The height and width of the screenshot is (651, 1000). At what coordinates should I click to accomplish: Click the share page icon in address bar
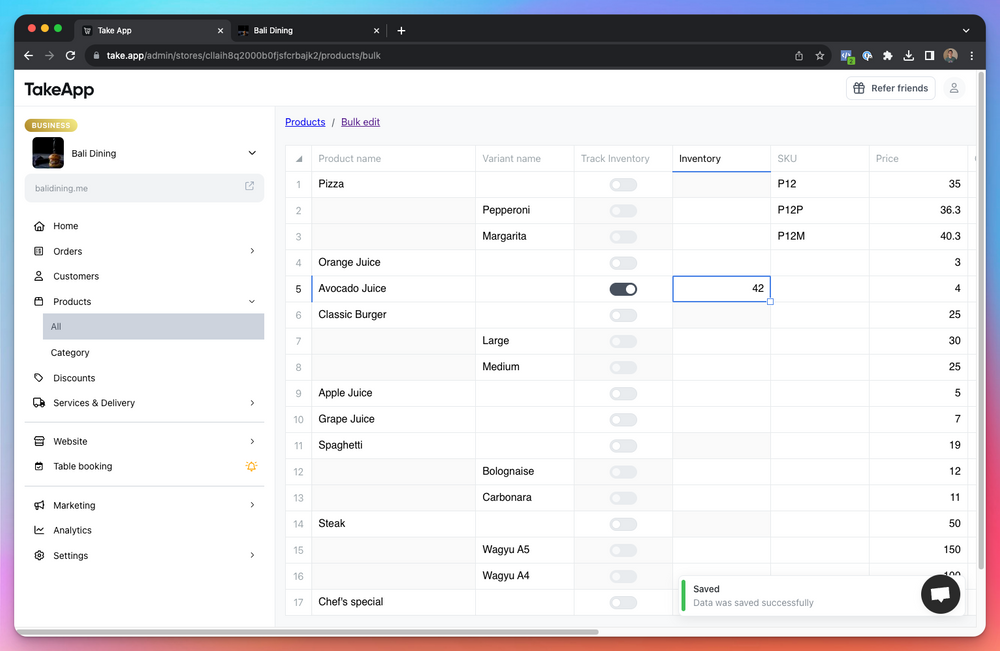[x=798, y=55]
